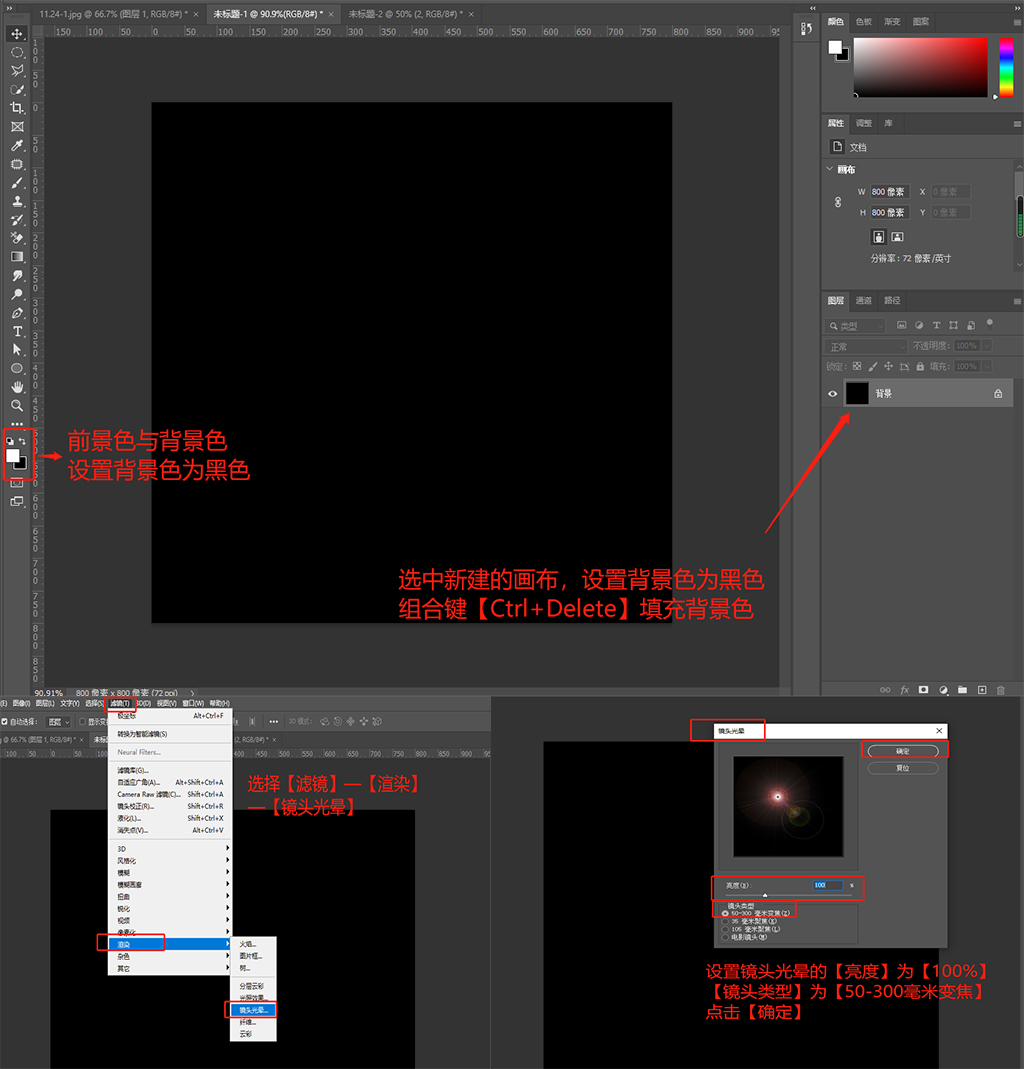The height and width of the screenshot is (1069, 1024).
Task: Select the Crop tool in the left toolbar
Action: click(17, 108)
